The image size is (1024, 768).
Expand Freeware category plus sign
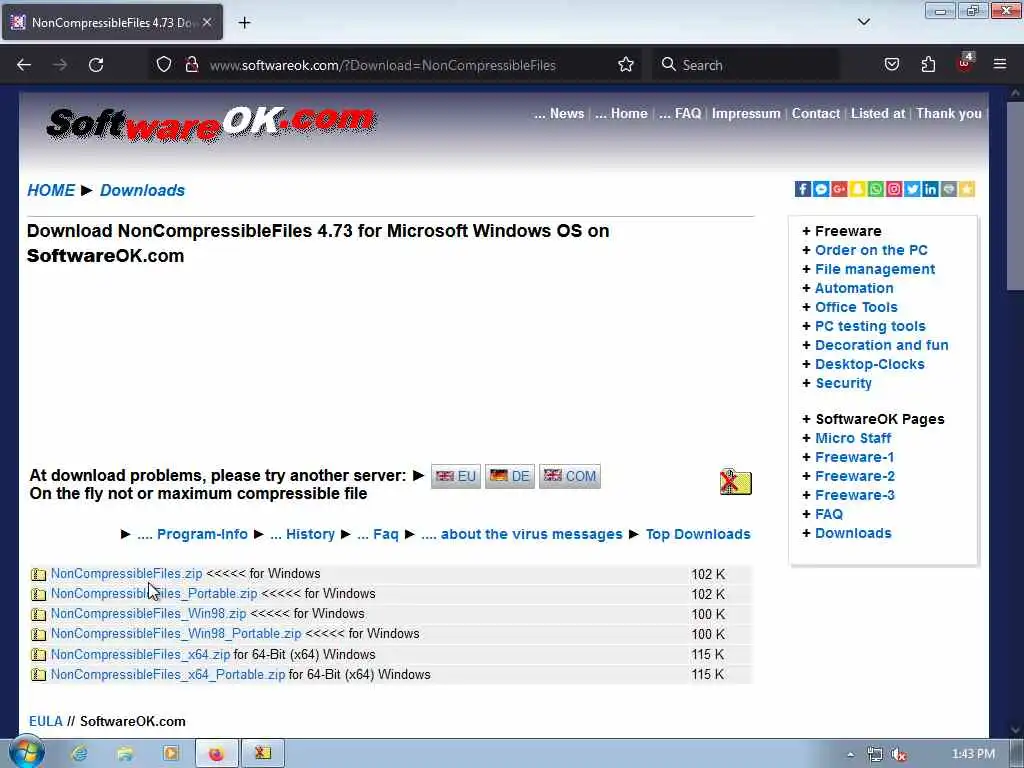pyautogui.click(x=807, y=231)
